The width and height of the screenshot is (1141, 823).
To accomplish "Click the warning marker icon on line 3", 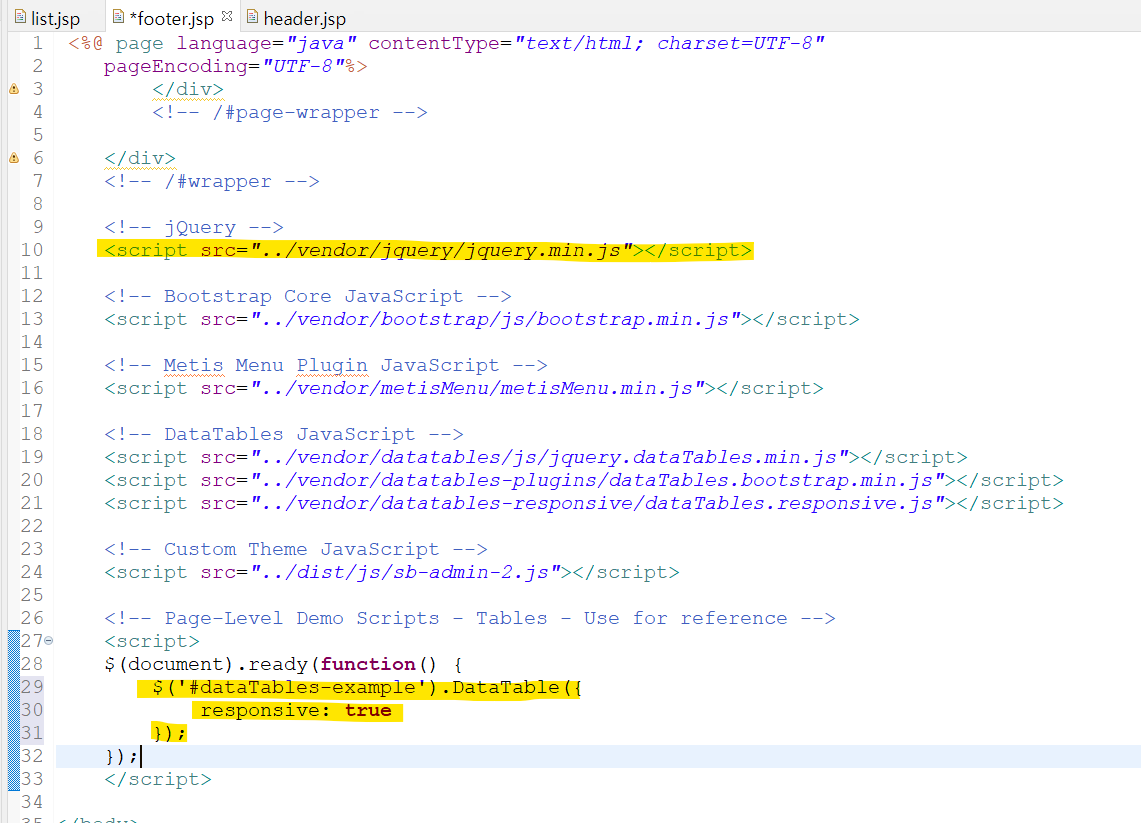I will pos(14,89).
